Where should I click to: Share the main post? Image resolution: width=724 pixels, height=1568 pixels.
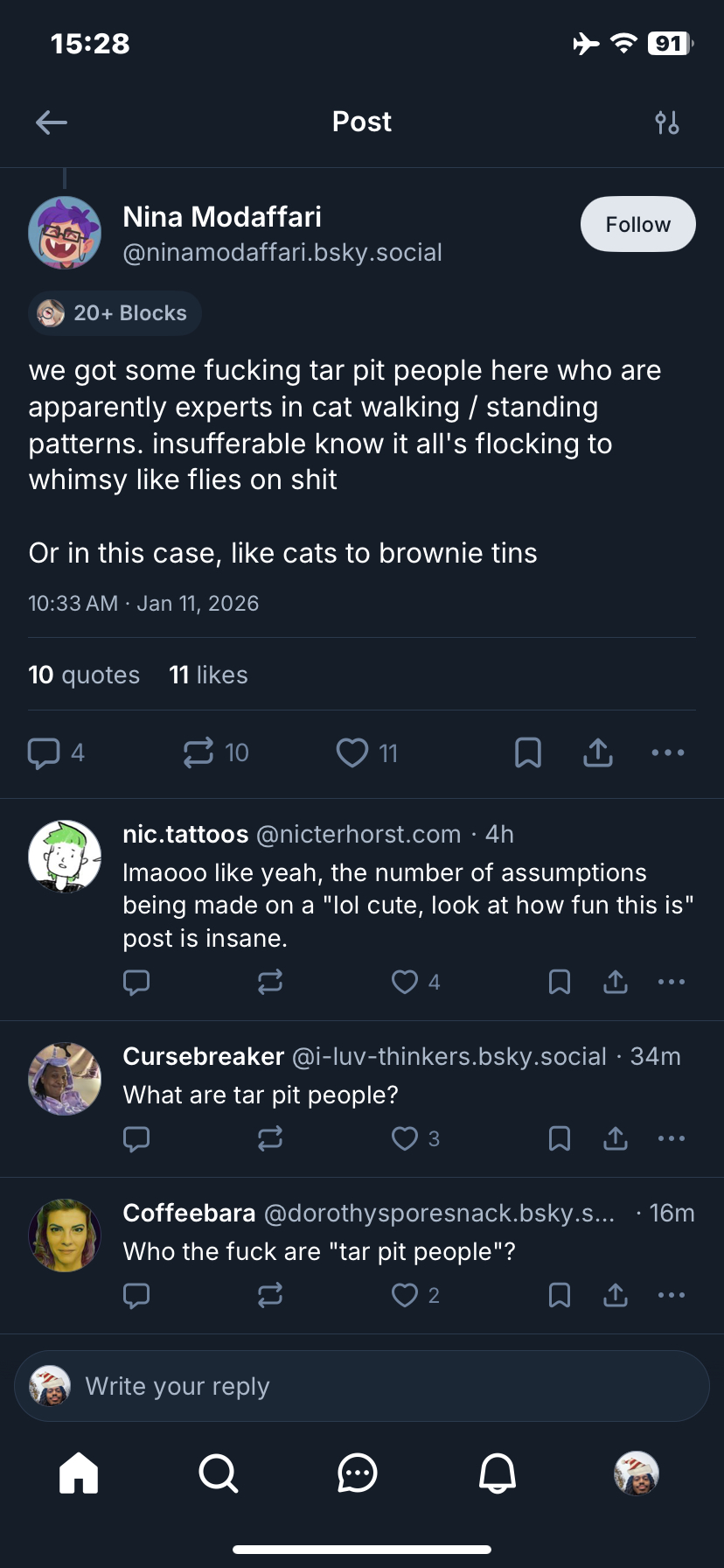tap(598, 752)
